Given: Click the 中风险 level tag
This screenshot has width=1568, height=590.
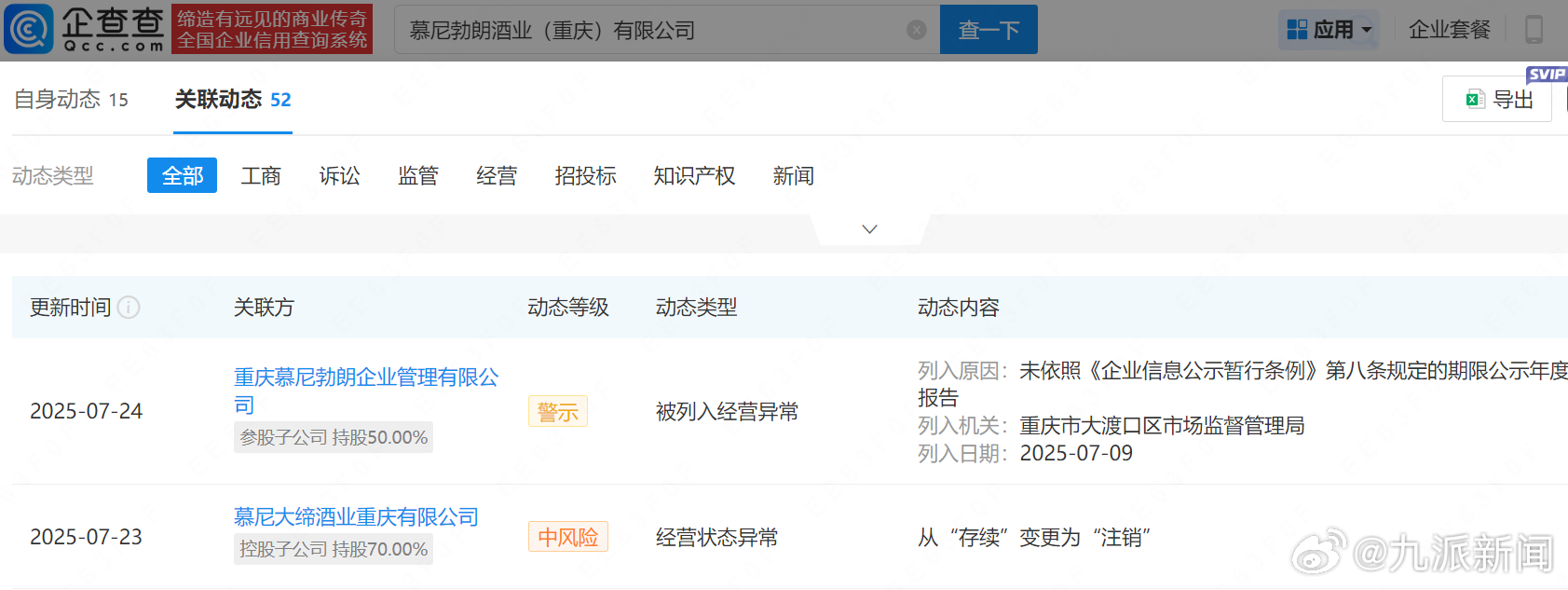Looking at the screenshot, I should click(568, 537).
